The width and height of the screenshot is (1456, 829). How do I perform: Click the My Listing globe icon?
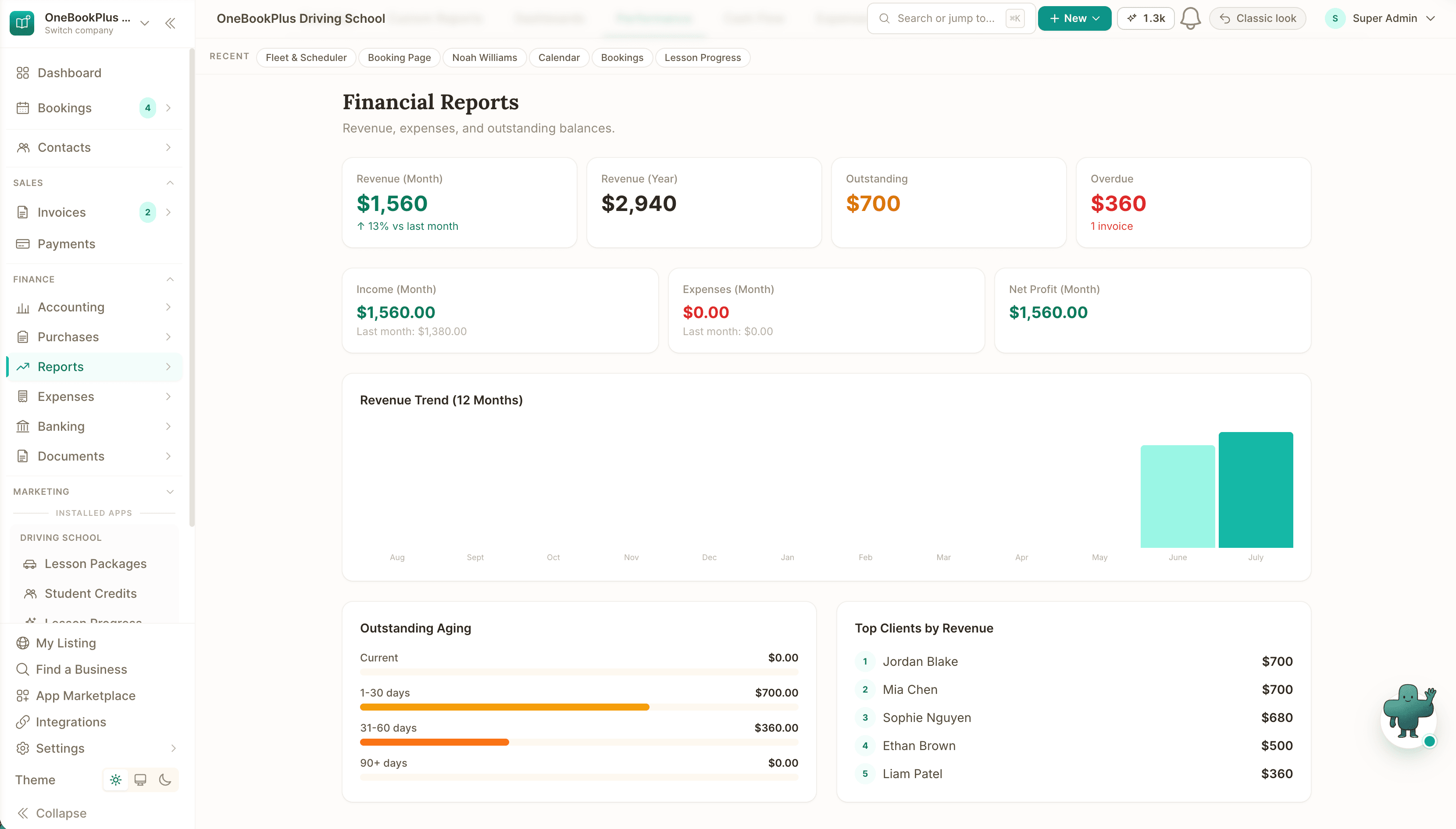[23, 643]
